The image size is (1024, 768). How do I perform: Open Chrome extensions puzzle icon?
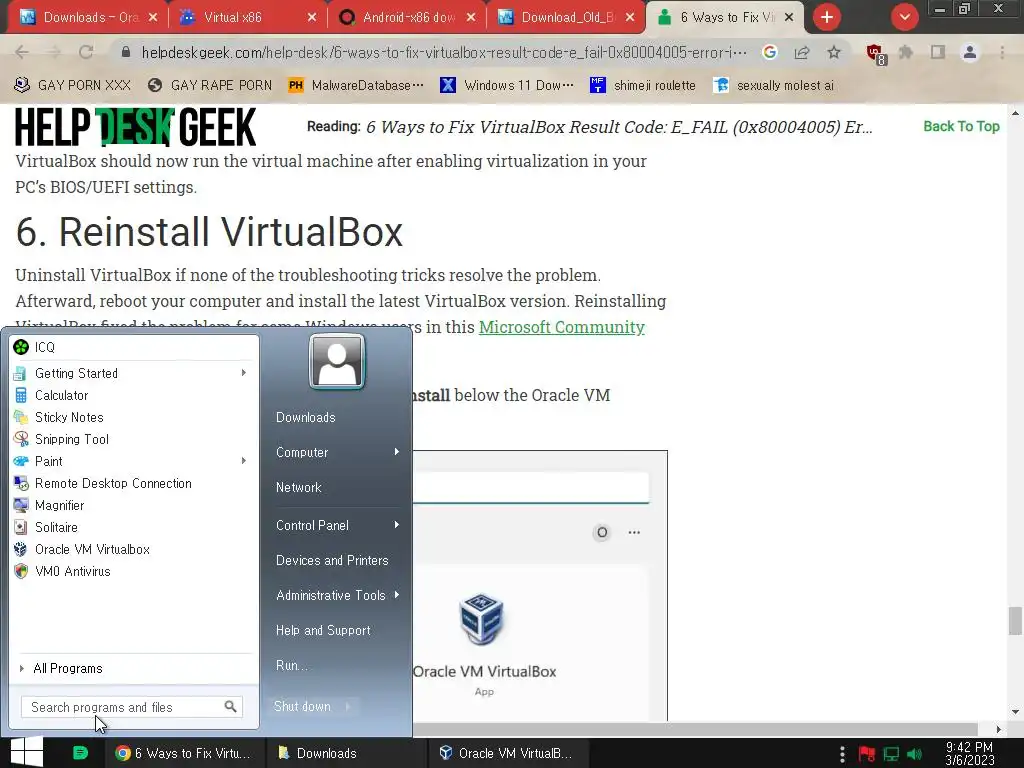[x=906, y=52]
